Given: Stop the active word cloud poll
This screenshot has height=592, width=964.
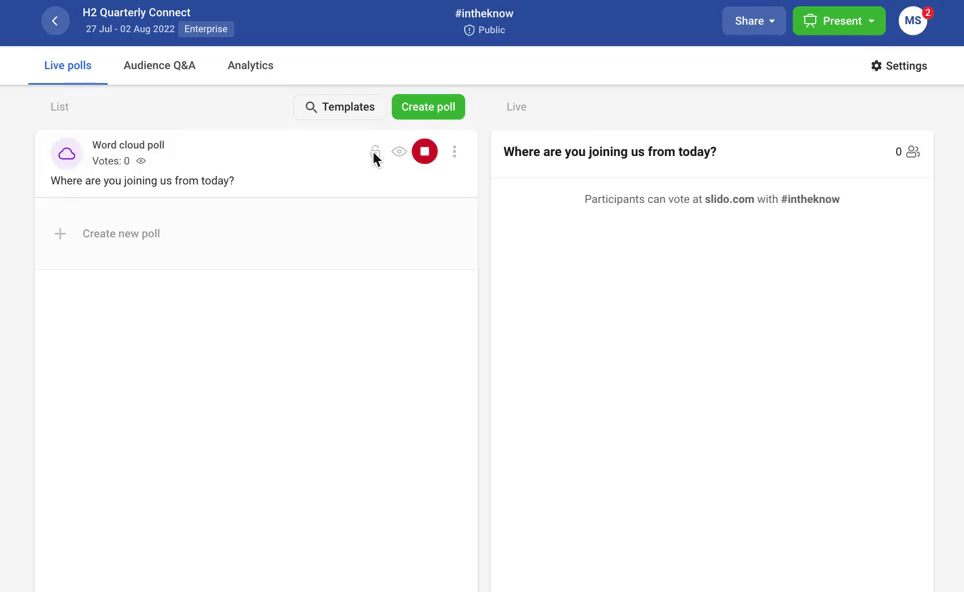Looking at the screenshot, I should [425, 151].
